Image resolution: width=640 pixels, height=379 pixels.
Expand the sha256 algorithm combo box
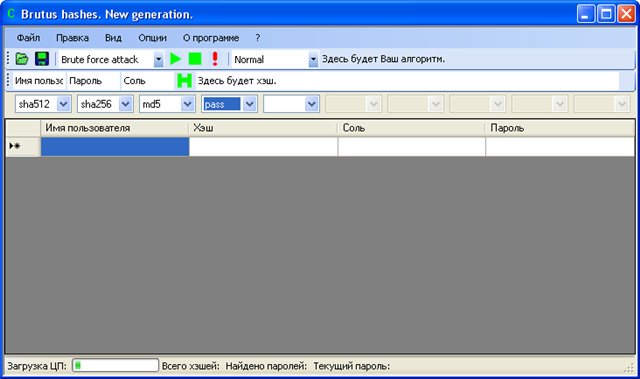(x=126, y=104)
